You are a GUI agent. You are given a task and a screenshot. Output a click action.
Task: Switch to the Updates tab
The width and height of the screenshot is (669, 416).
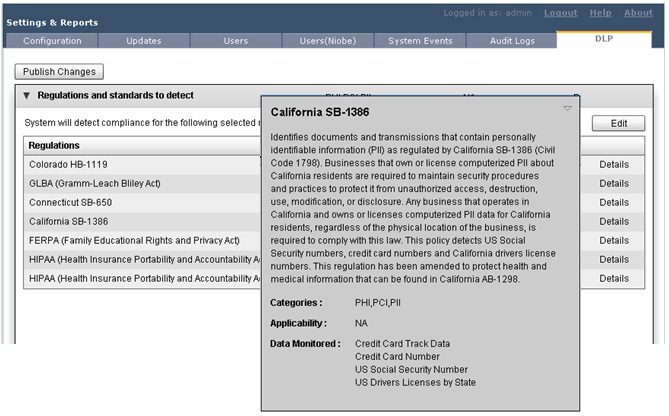[x=144, y=41]
